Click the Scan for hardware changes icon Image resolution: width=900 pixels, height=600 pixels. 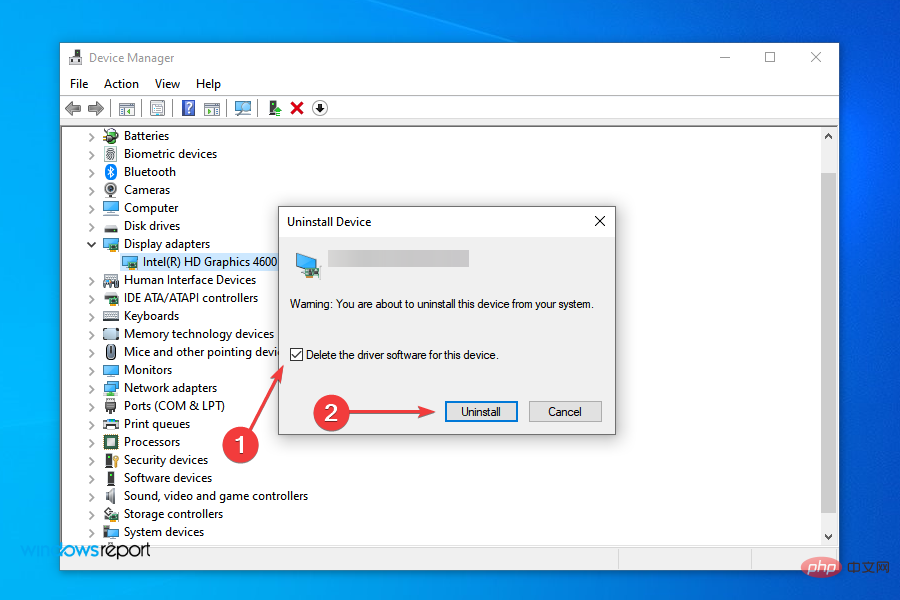pos(243,108)
